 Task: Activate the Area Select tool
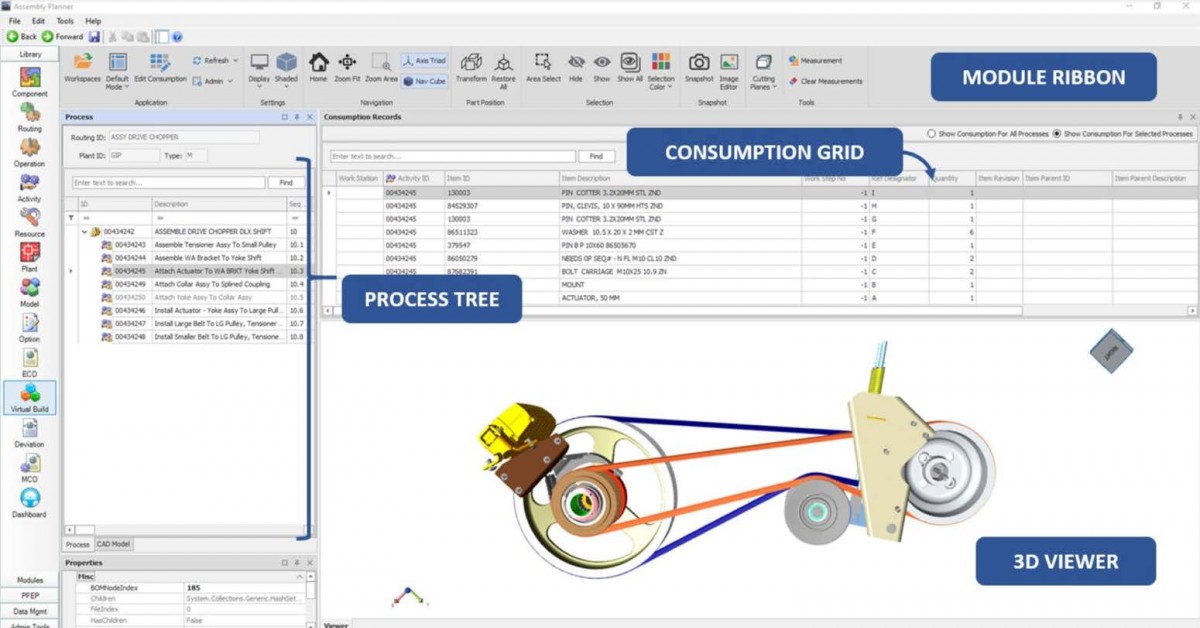point(543,68)
